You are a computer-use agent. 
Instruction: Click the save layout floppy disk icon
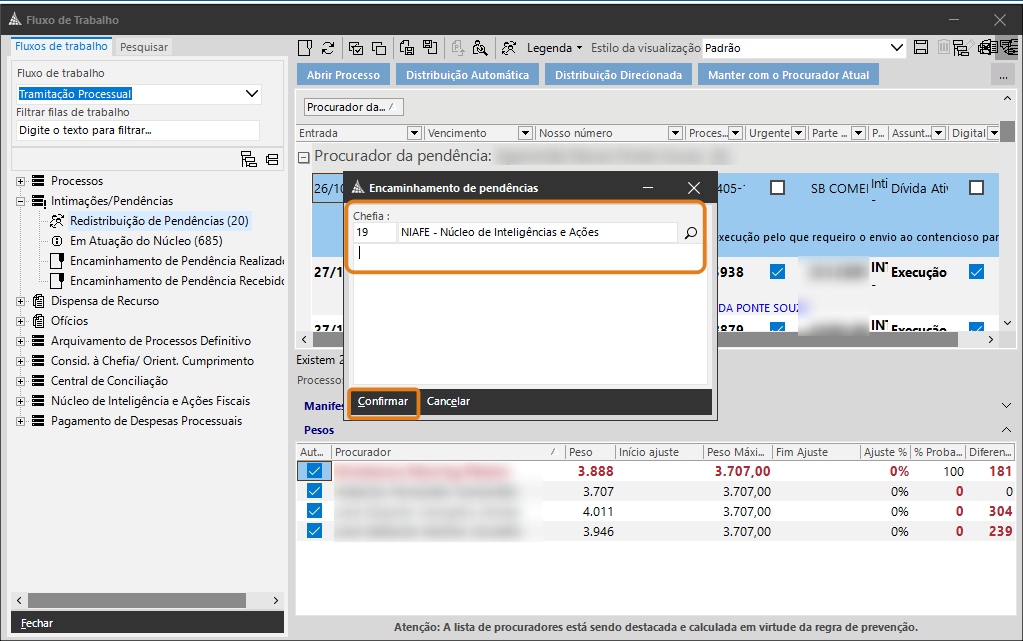pos(921,48)
